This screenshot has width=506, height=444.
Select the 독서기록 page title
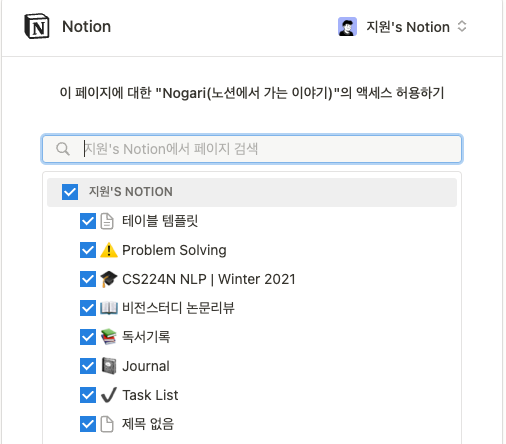(x=146, y=337)
